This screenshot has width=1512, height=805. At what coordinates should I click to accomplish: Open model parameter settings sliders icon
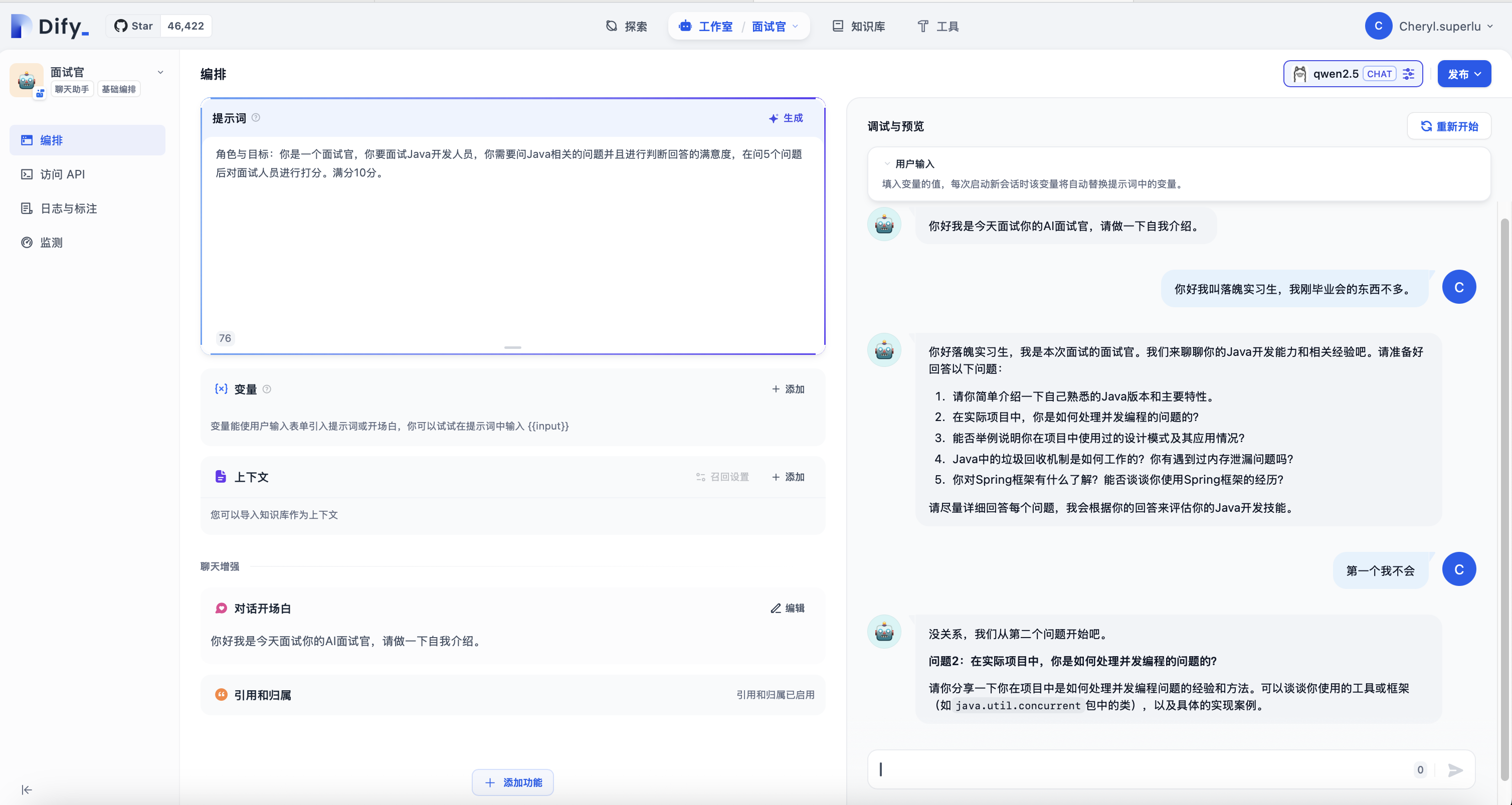1409,74
